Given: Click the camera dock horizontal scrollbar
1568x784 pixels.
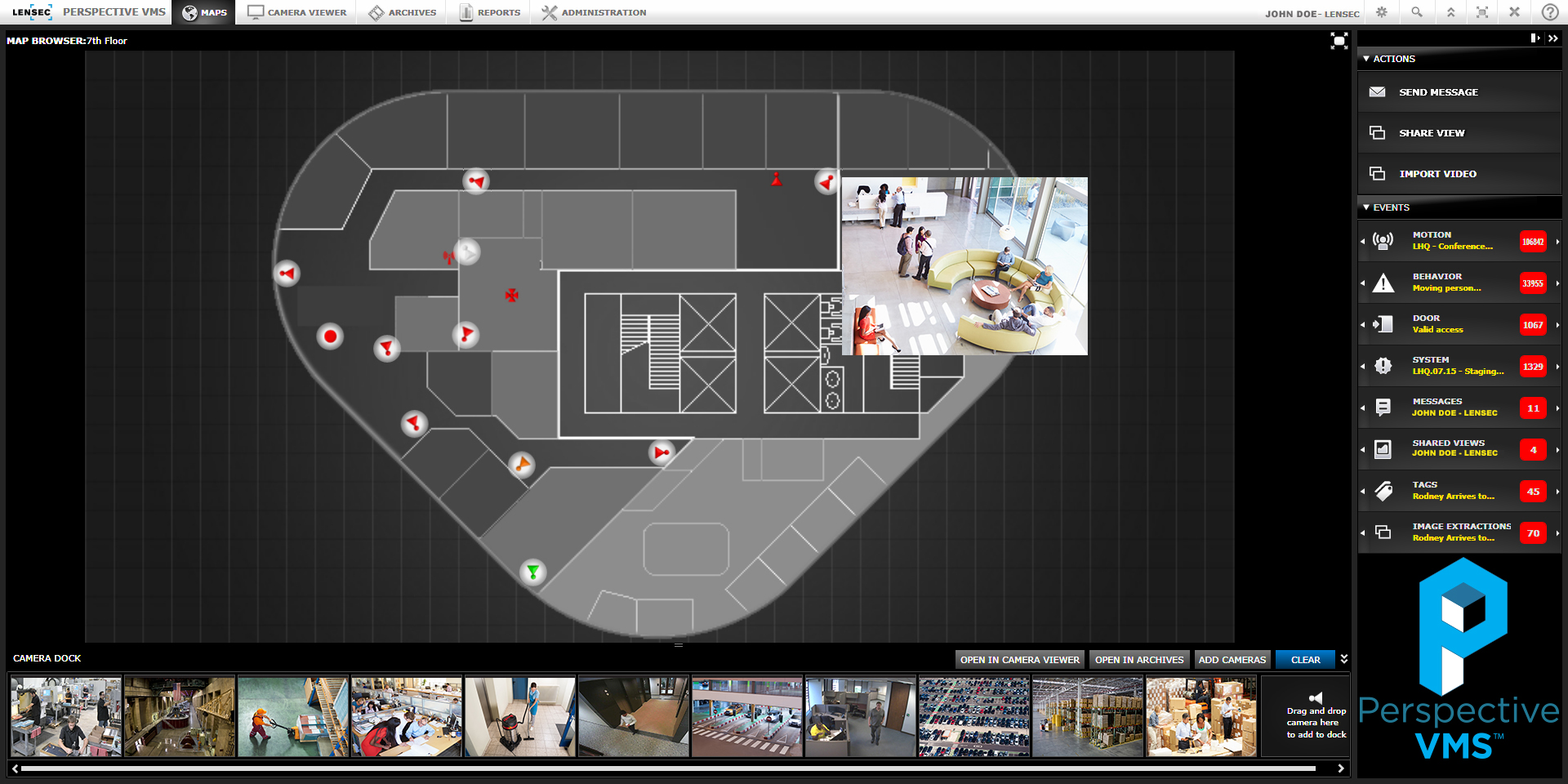Looking at the screenshot, I should click(668, 768).
